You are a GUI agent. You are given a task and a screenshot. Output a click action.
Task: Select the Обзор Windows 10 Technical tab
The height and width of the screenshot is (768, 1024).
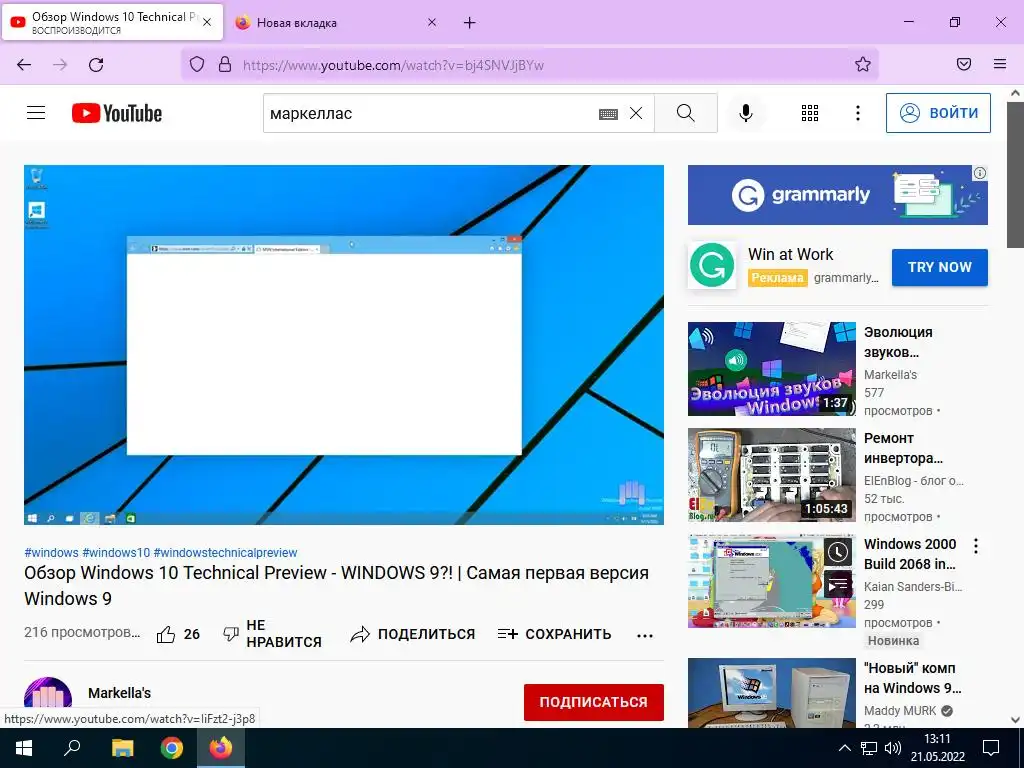click(113, 23)
